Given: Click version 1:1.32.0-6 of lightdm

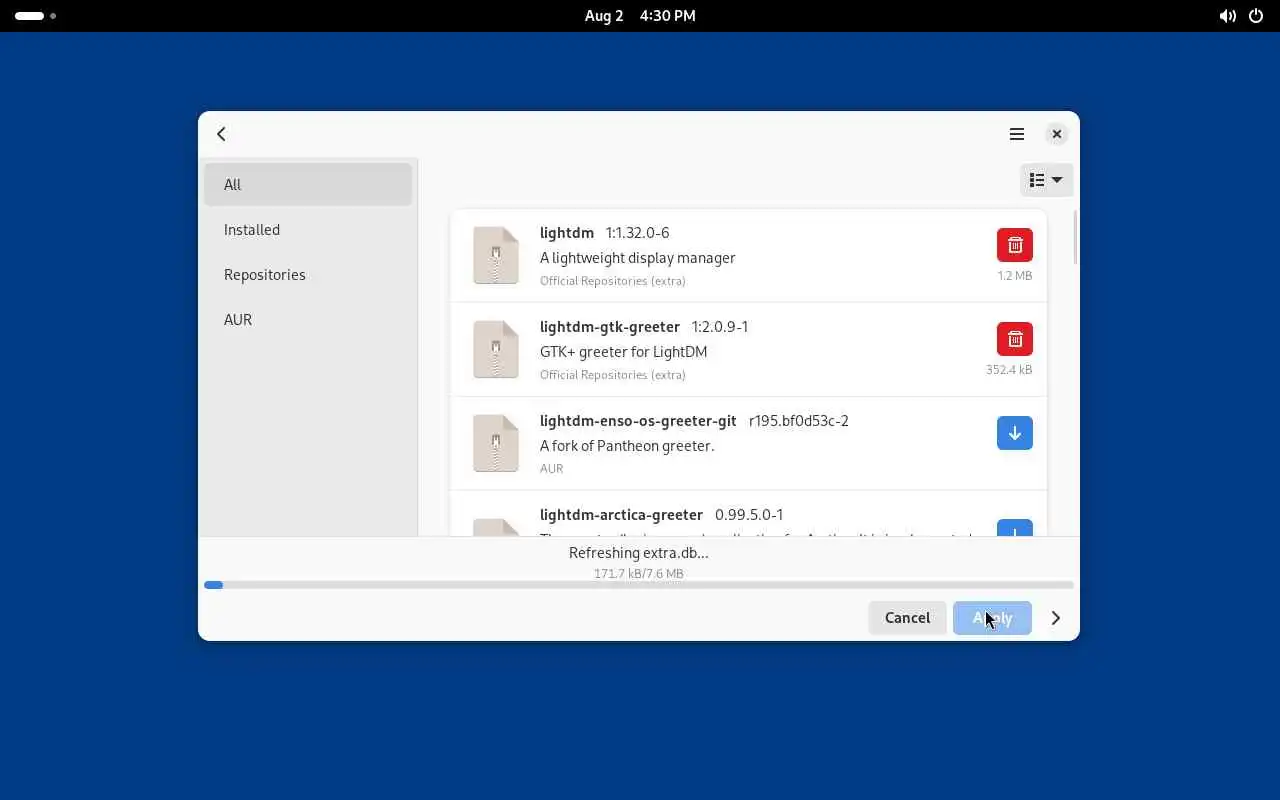Looking at the screenshot, I should click(x=638, y=233).
